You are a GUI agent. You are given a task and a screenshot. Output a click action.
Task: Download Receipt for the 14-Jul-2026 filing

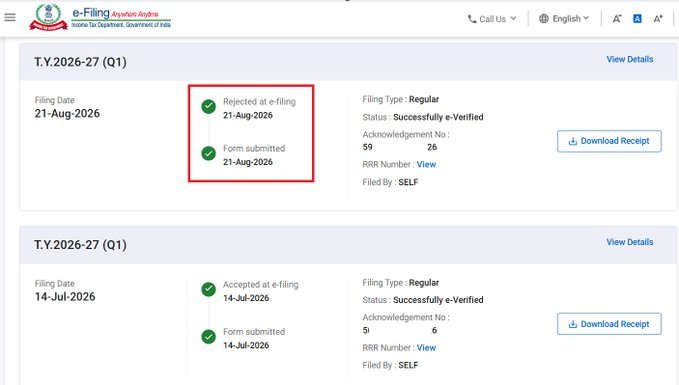click(x=609, y=324)
